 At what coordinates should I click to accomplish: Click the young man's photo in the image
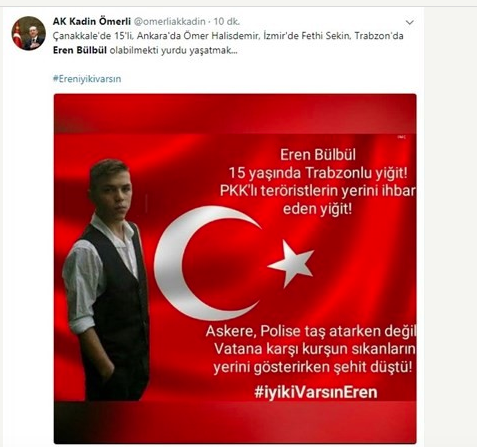106,279
